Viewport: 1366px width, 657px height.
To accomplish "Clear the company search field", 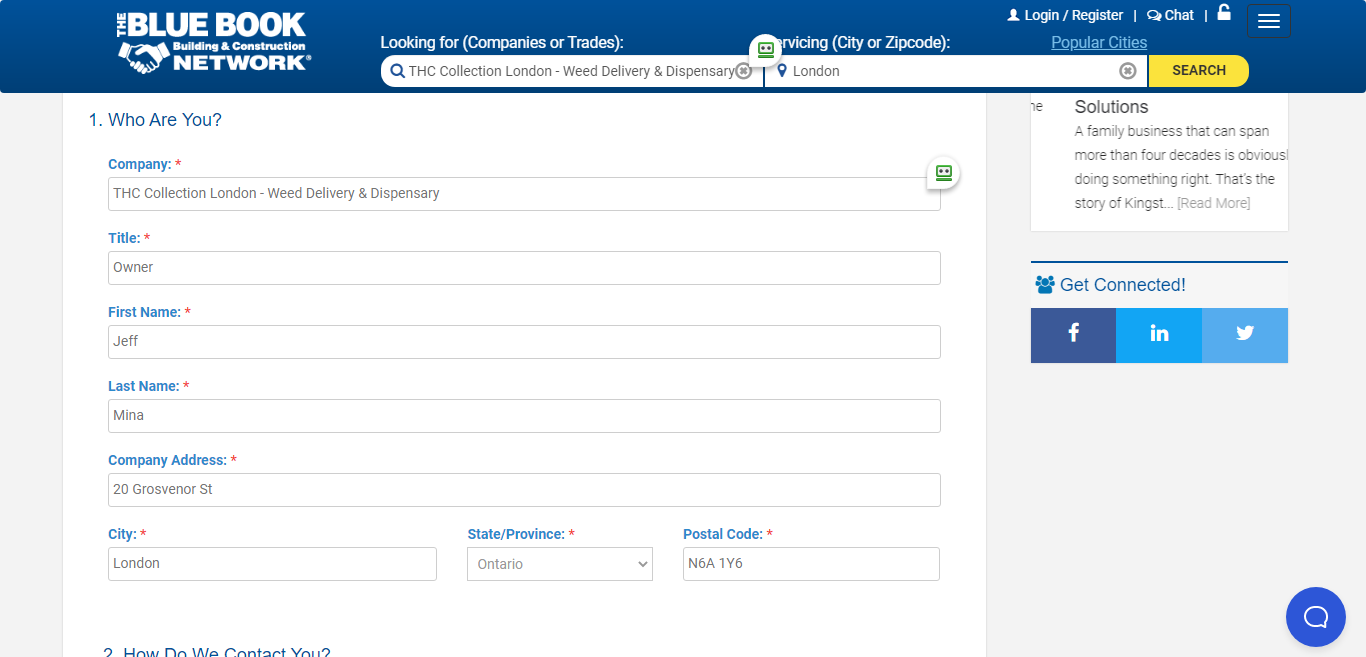I will 743,71.
